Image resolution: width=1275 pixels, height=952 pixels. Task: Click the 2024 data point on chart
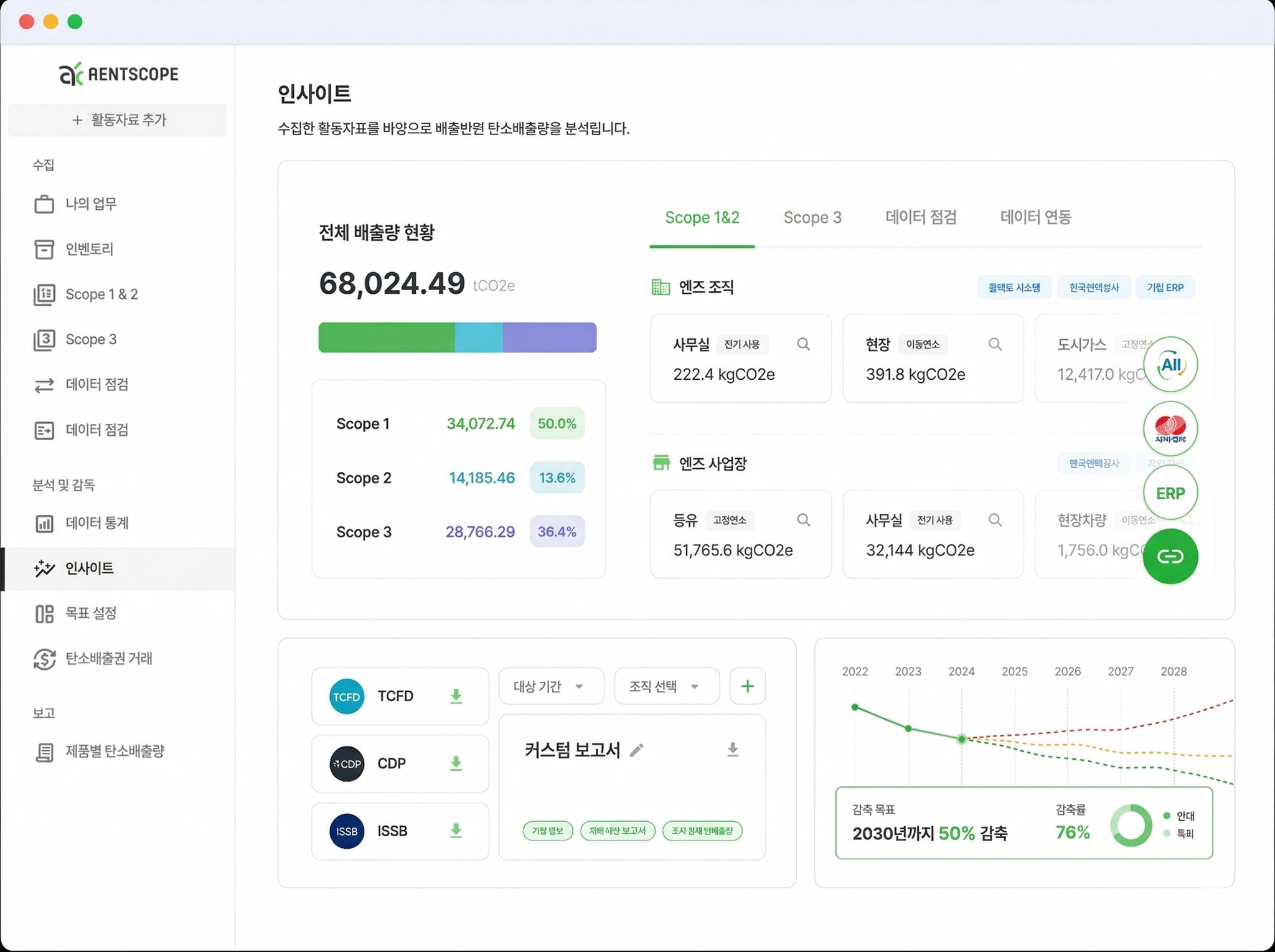tap(961, 739)
